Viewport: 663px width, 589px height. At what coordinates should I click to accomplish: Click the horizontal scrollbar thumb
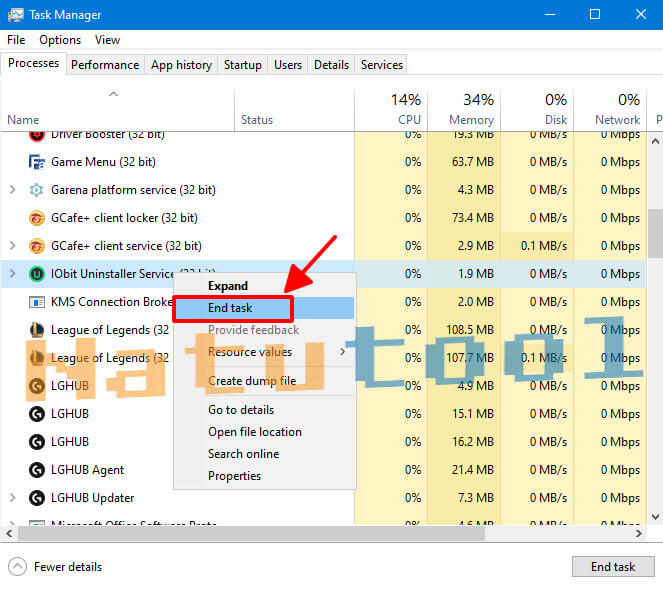click(x=251, y=534)
